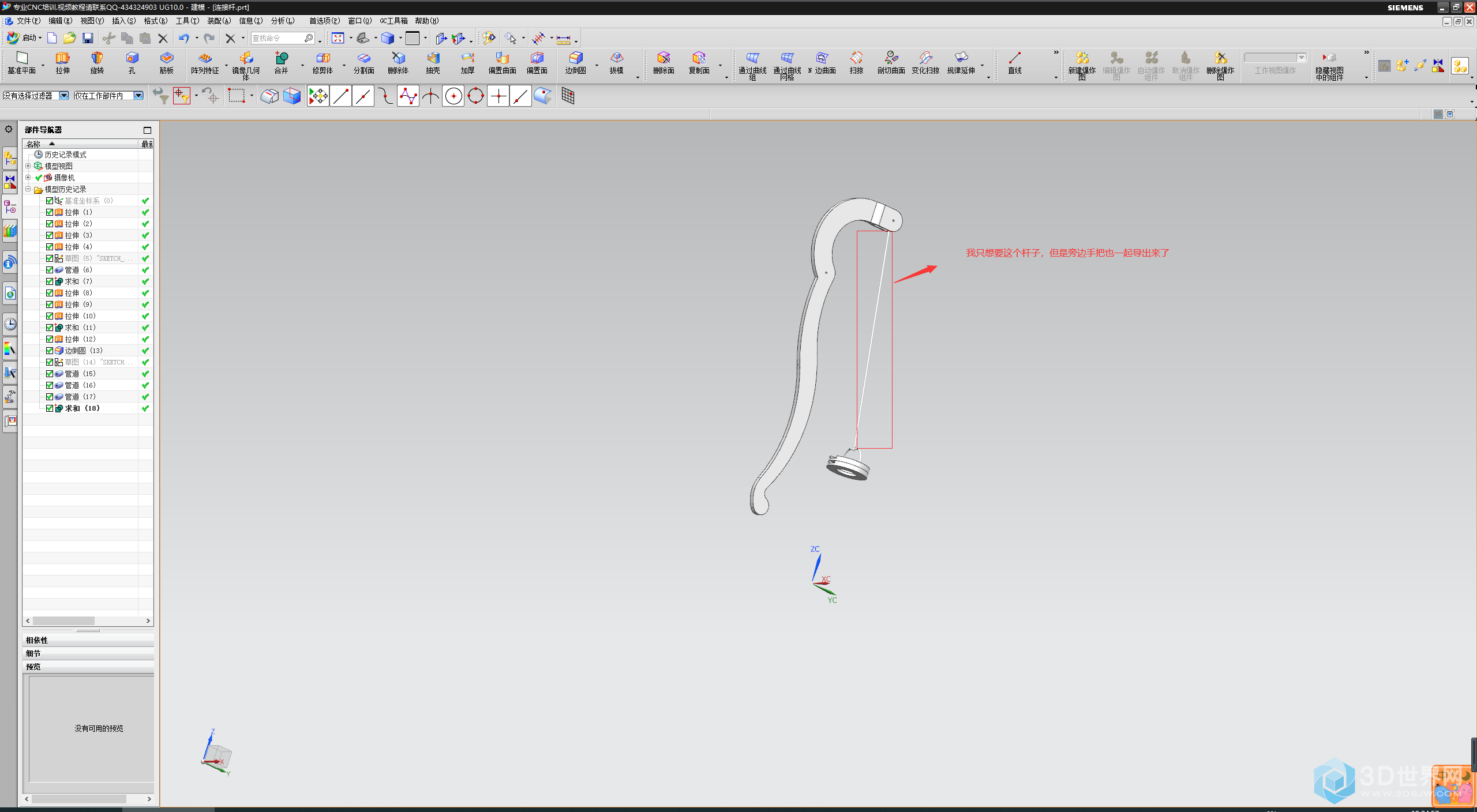Choose the 边倒圆 edge blend tool
This screenshot has width=1477, height=812.
coord(575,63)
